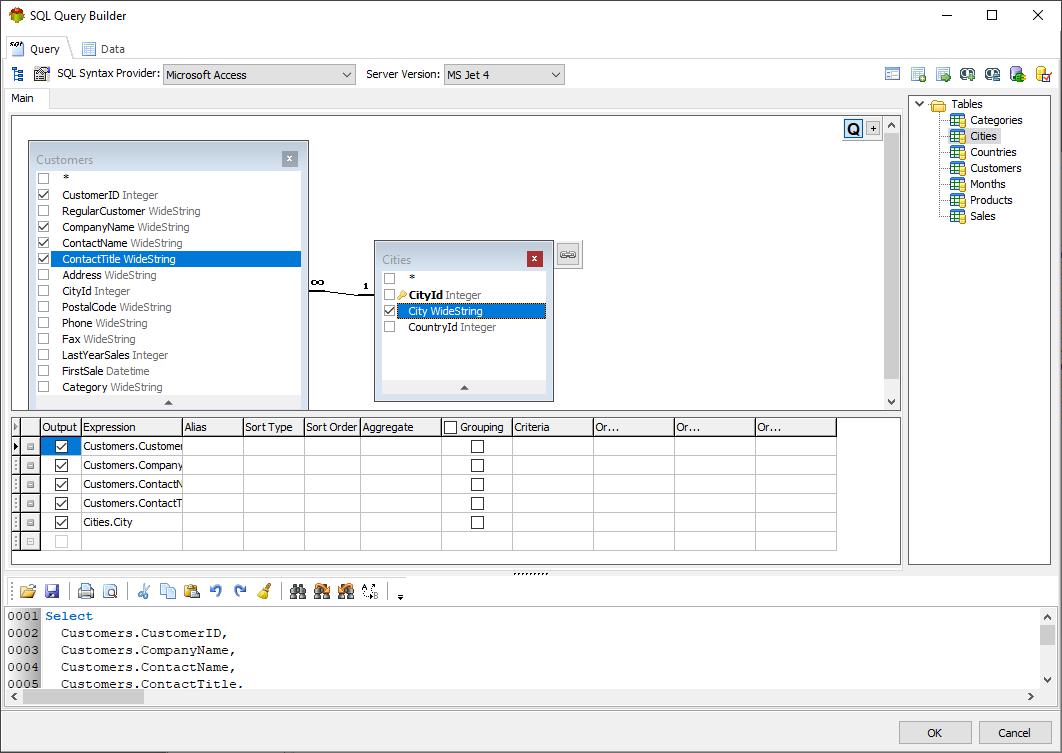Click table with green arrow icon

(x=943, y=74)
